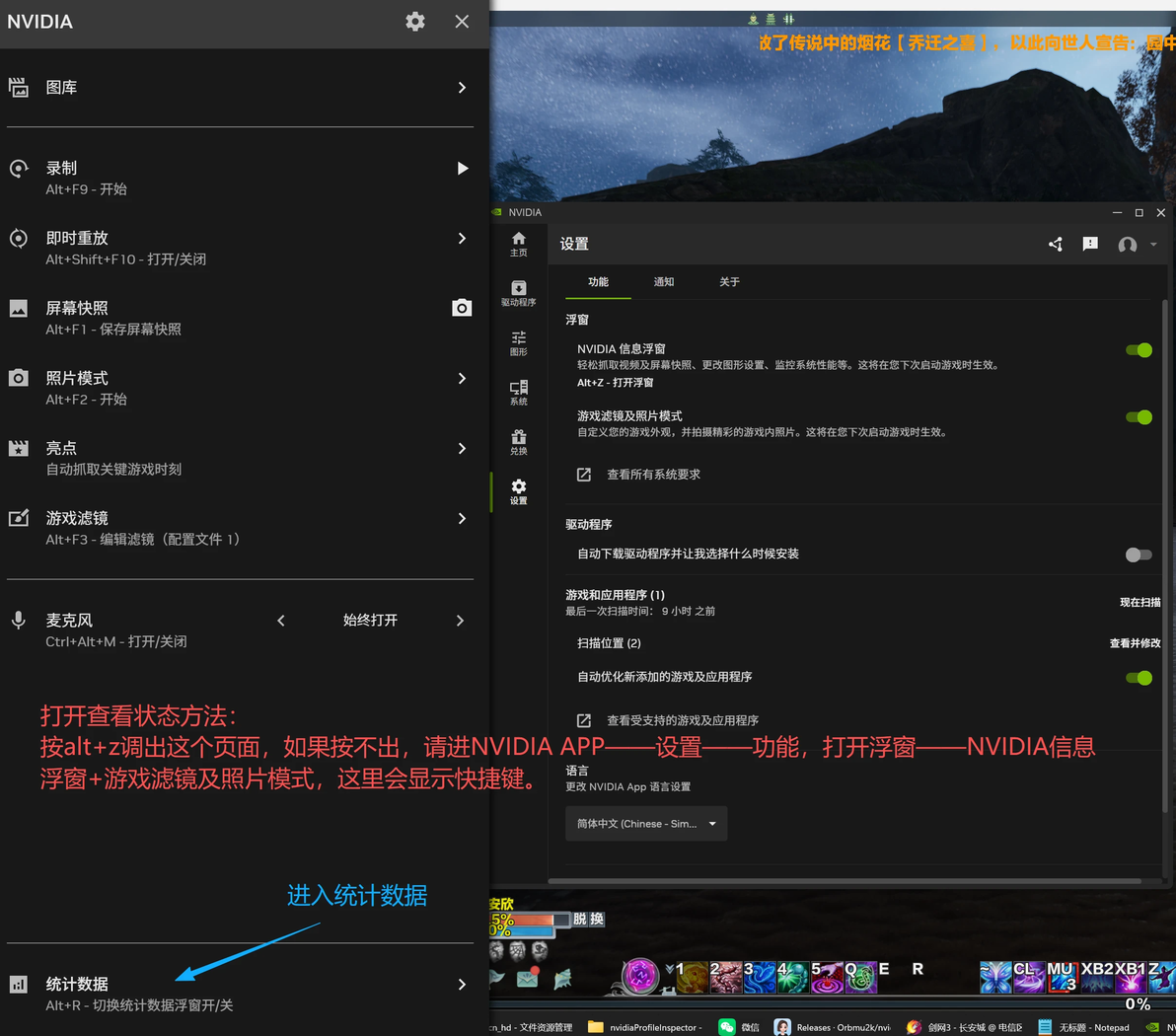Toggle NVIDIA 信息浮窗 switch
This screenshot has width=1176, height=1036.
(x=1139, y=350)
